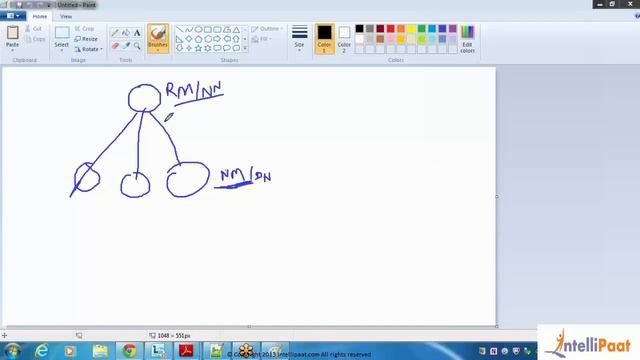The height and width of the screenshot is (360, 640).
Task: Open Adobe Reader from the taskbar
Action: [x=187, y=351]
